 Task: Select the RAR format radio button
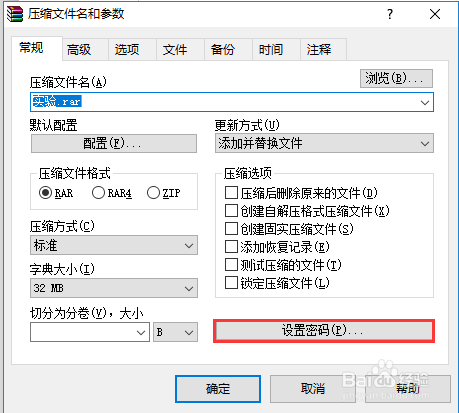pyautogui.click(x=45, y=193)
